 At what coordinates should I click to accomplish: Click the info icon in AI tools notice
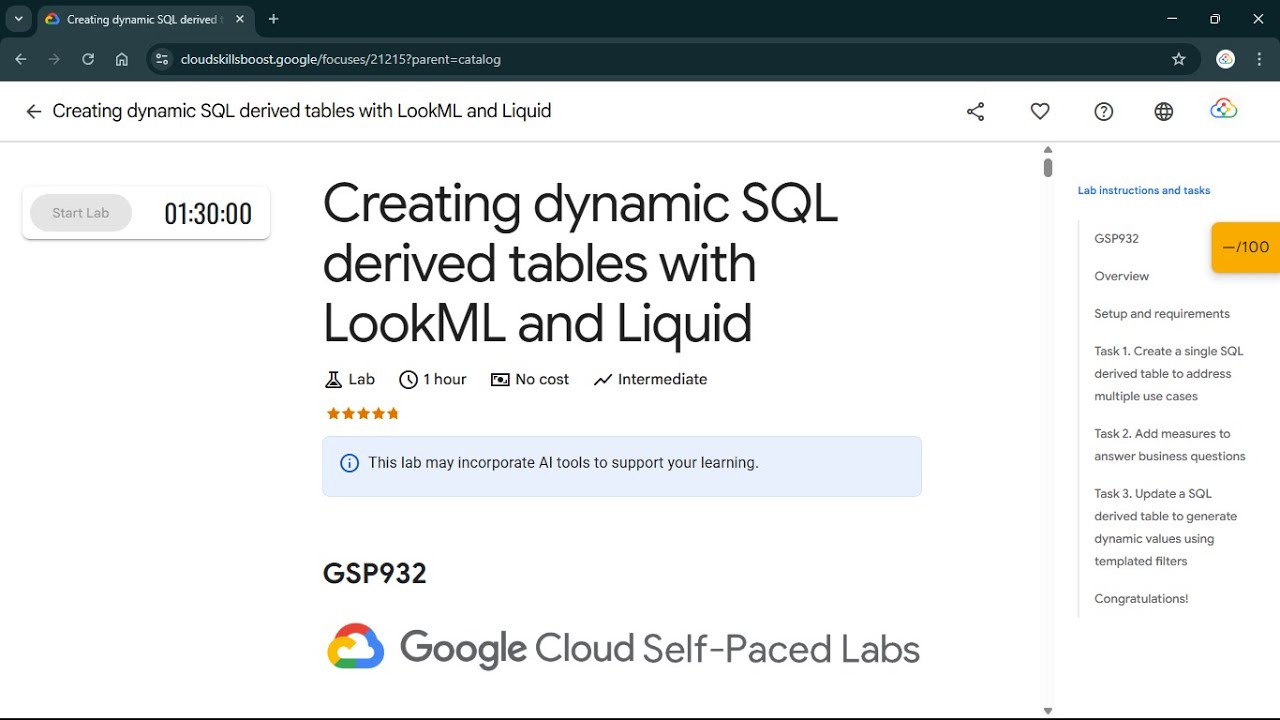(349, 463)
